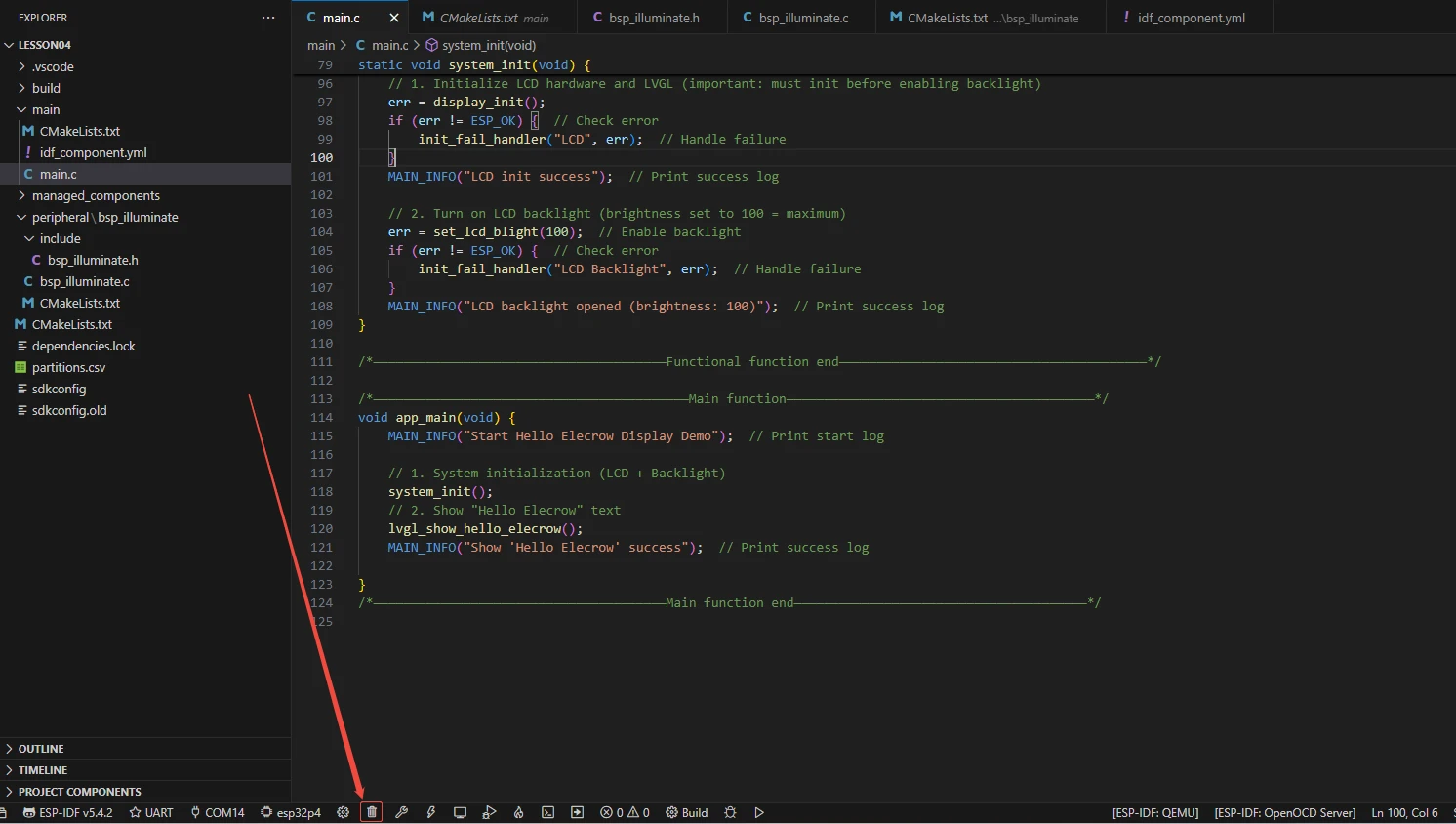Change the COM14 serial port
This screenshot has height=824, width=1456.
pos(218,812)
